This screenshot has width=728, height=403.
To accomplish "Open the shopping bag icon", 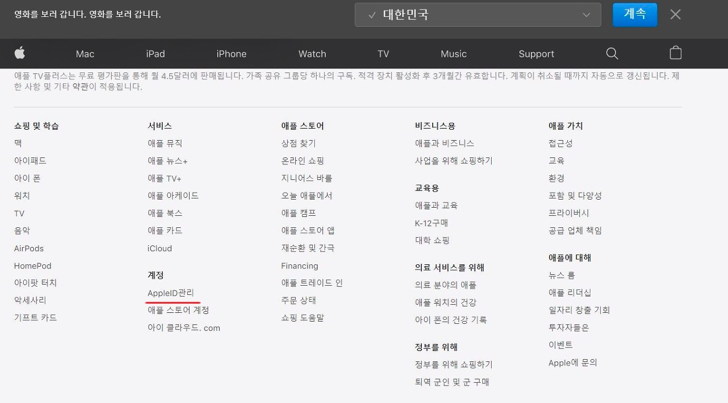I will (x=676, y=53).
